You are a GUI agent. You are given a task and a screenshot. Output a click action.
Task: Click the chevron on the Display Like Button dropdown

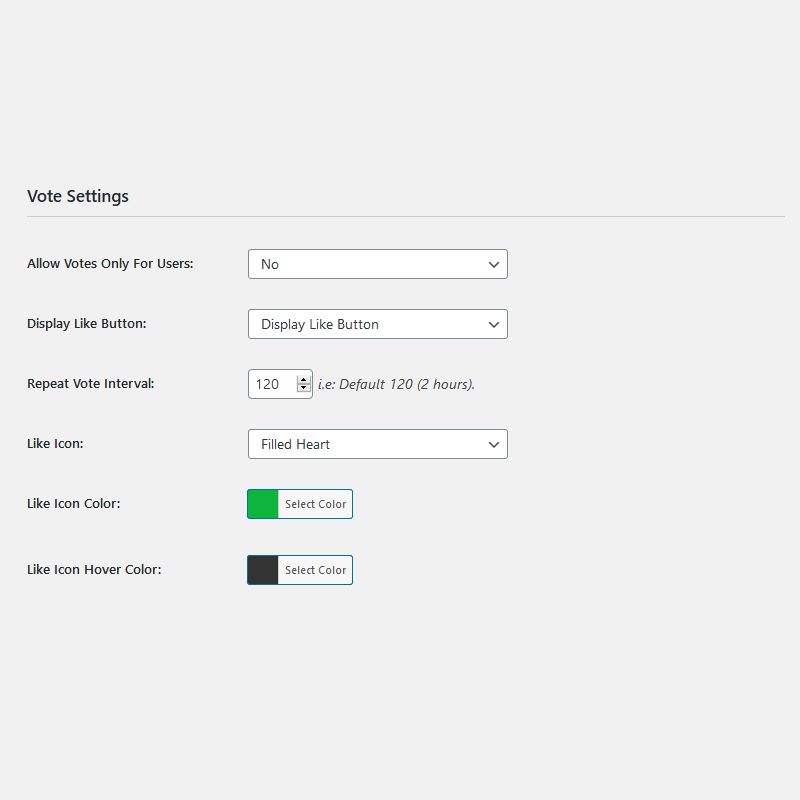point(493,324)
